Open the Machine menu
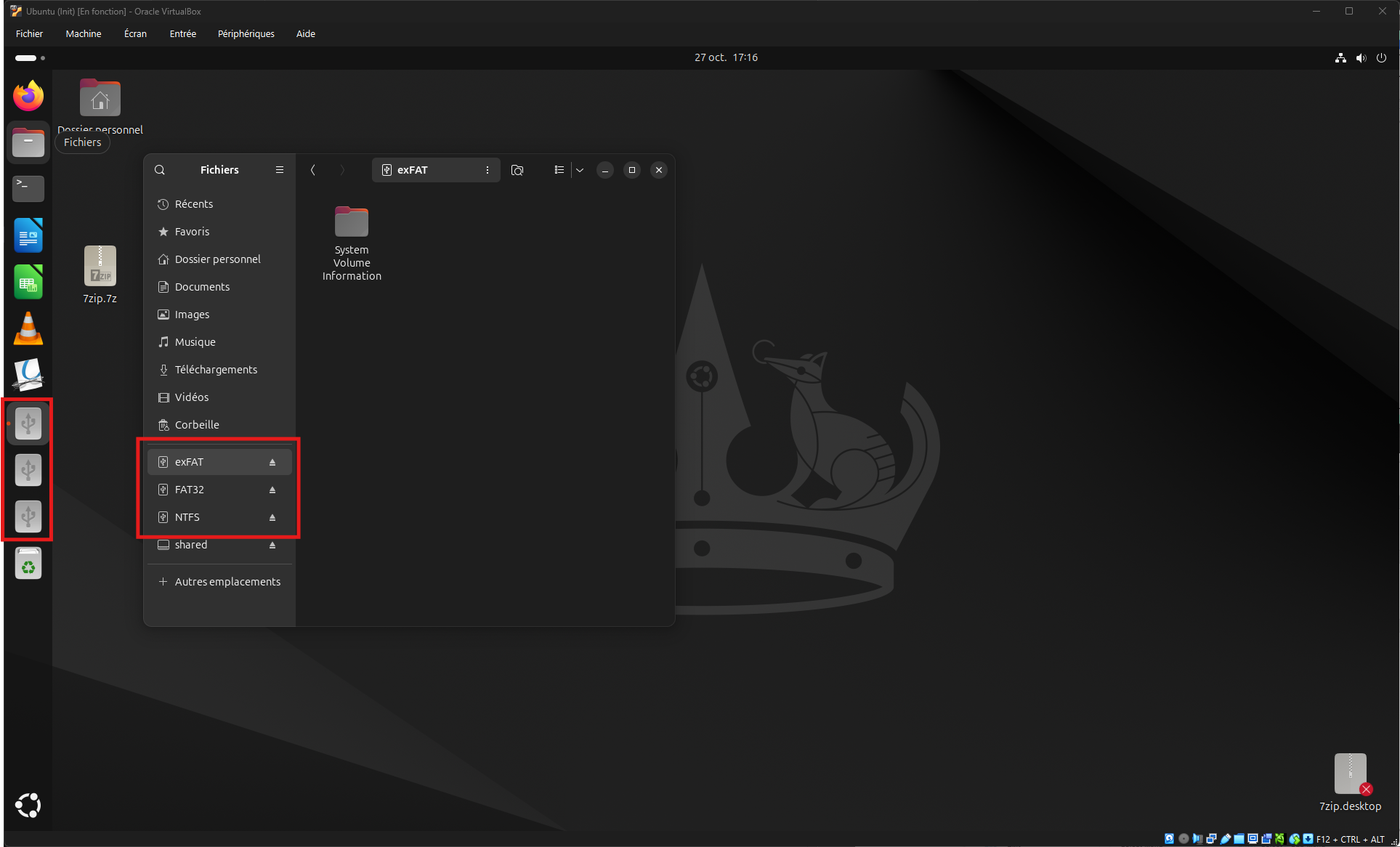 (x=83, y=33)
